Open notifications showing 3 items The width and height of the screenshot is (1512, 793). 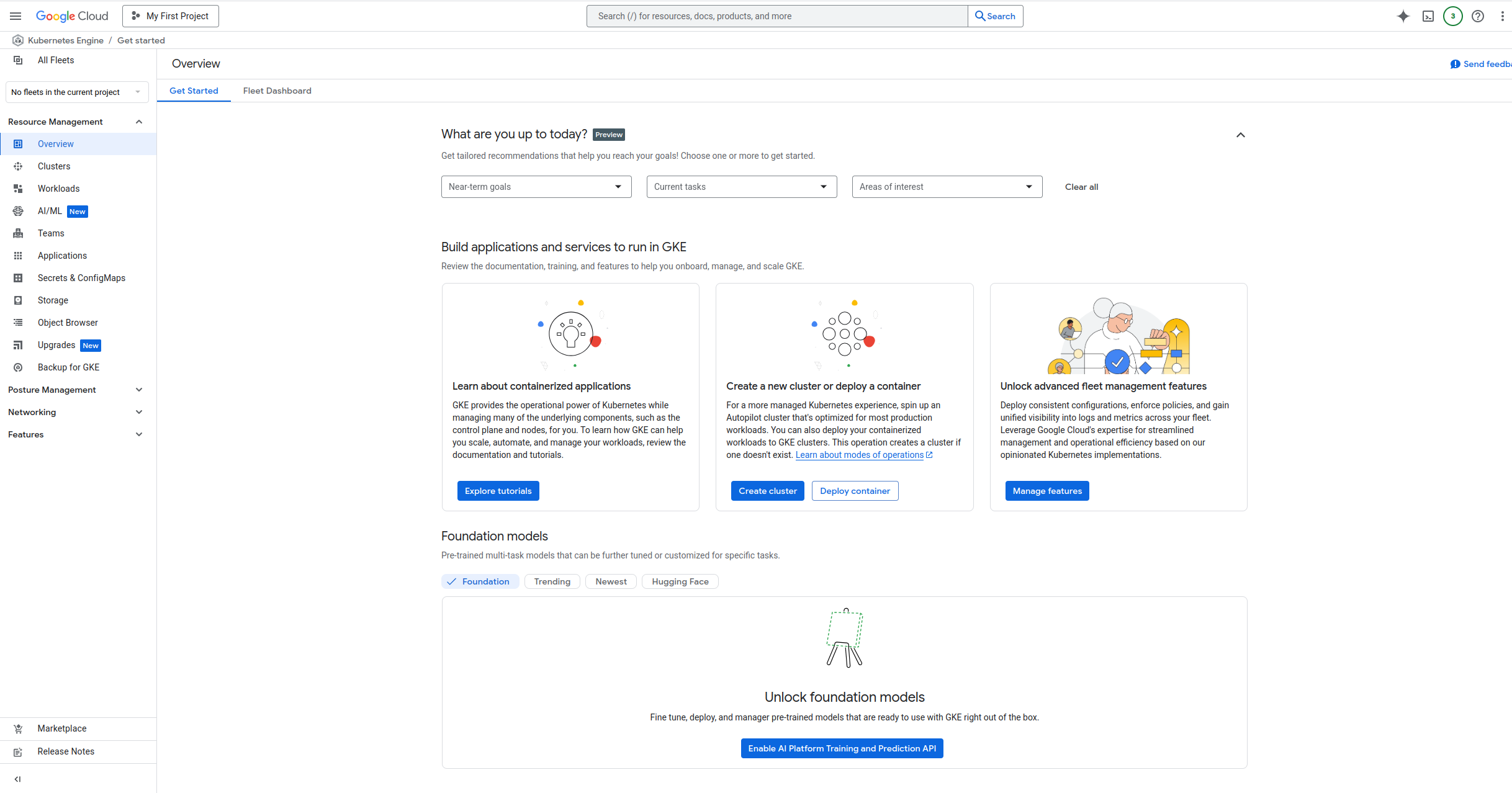1452,16
